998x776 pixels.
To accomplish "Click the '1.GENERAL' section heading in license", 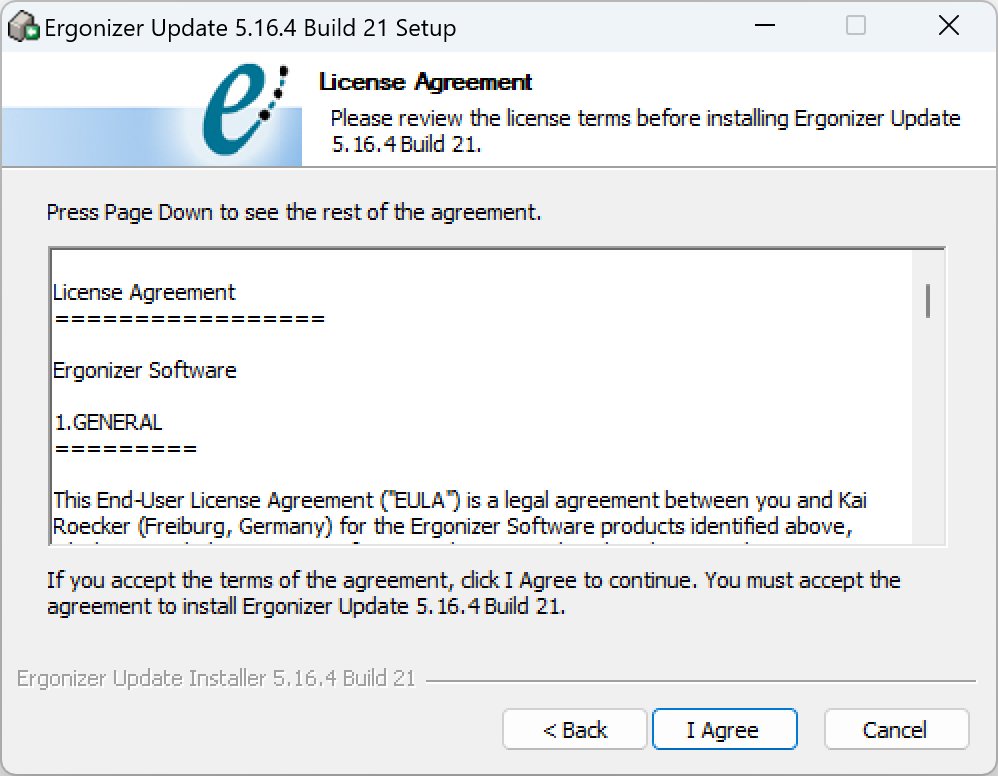I will pos(108,422).
